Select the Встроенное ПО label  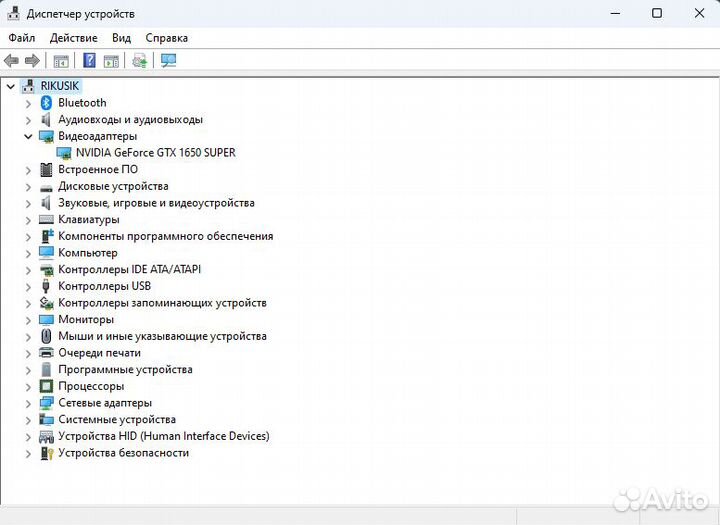tap(98, 169)
